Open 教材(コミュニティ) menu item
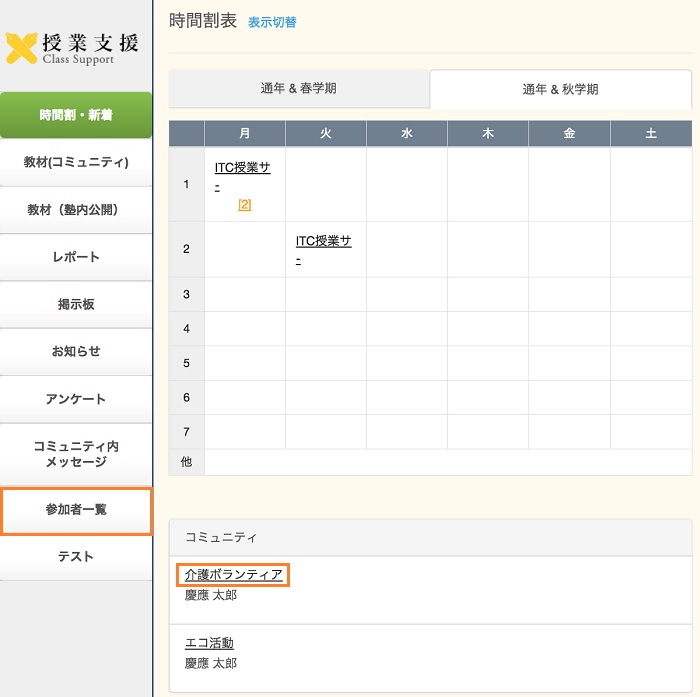Image resolution: width=700 pixels, height=697 pixels. [76, 162]
